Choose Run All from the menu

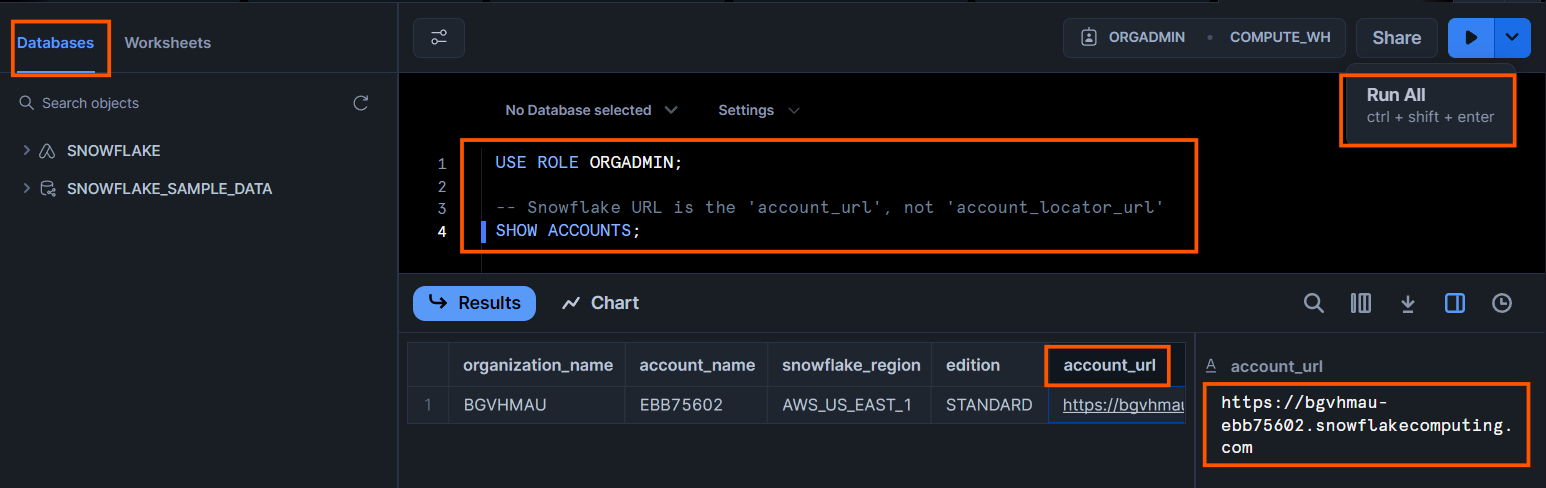click(1430, 105)
